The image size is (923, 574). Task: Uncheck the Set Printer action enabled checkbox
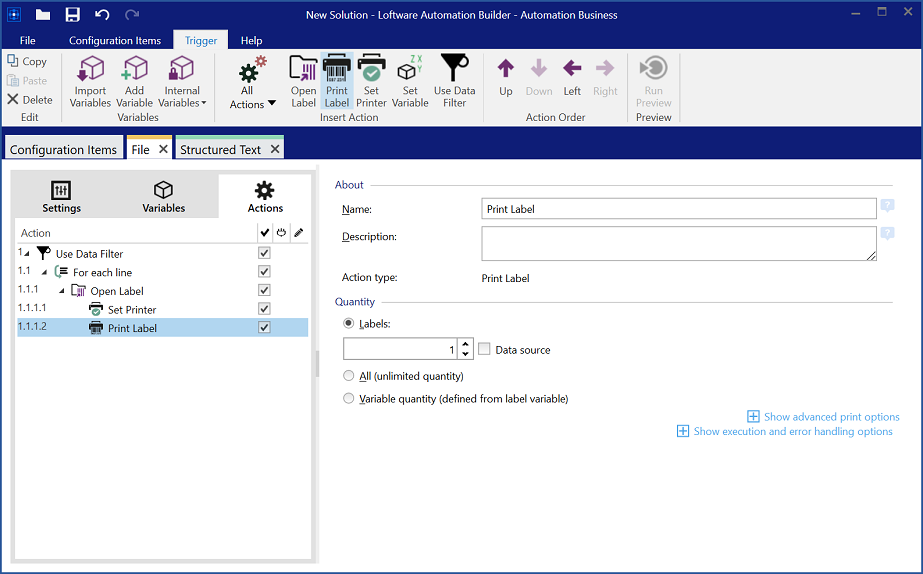click(264, 309)
